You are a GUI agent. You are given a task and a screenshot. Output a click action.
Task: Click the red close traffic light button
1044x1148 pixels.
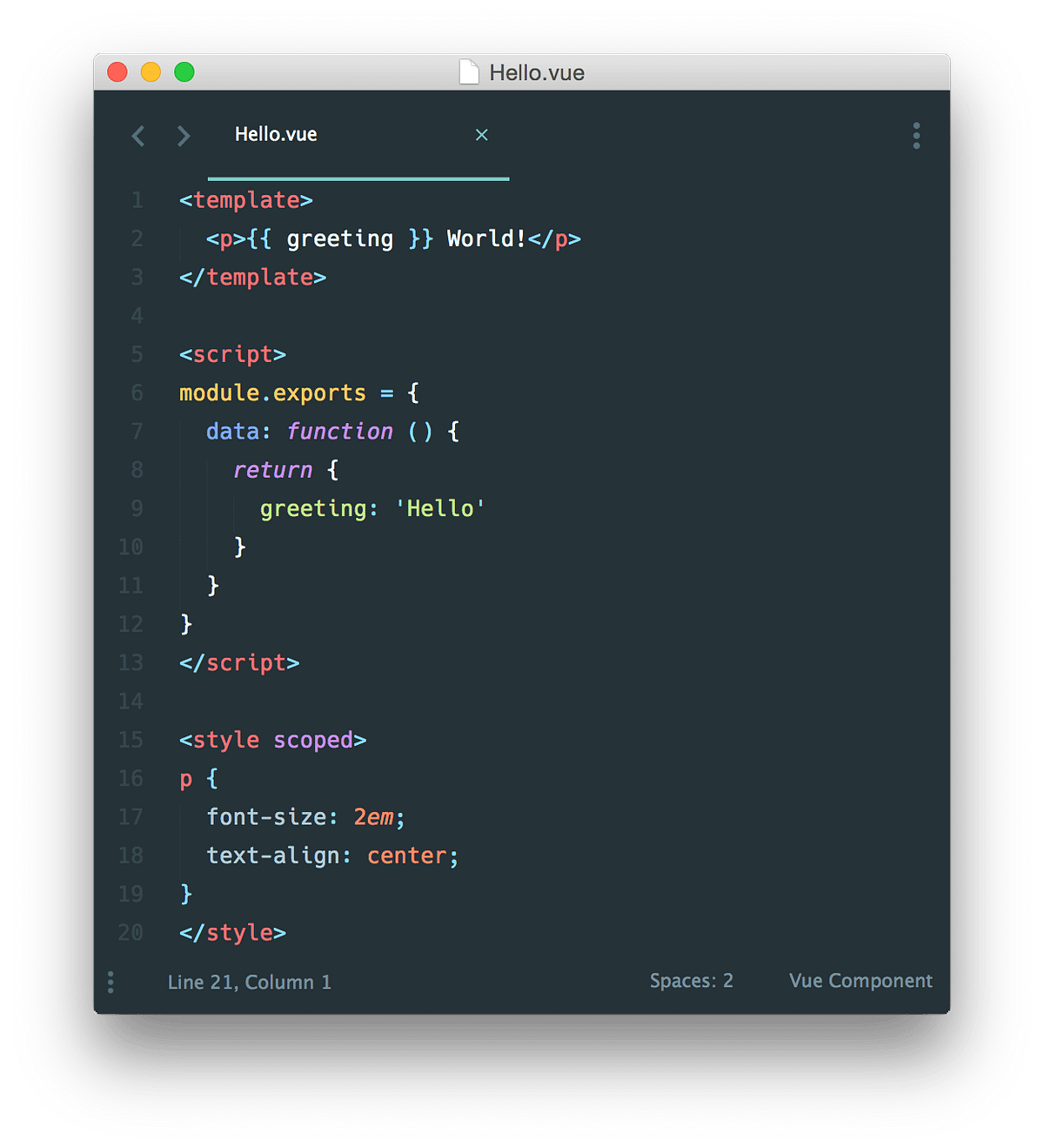(117, 72)
